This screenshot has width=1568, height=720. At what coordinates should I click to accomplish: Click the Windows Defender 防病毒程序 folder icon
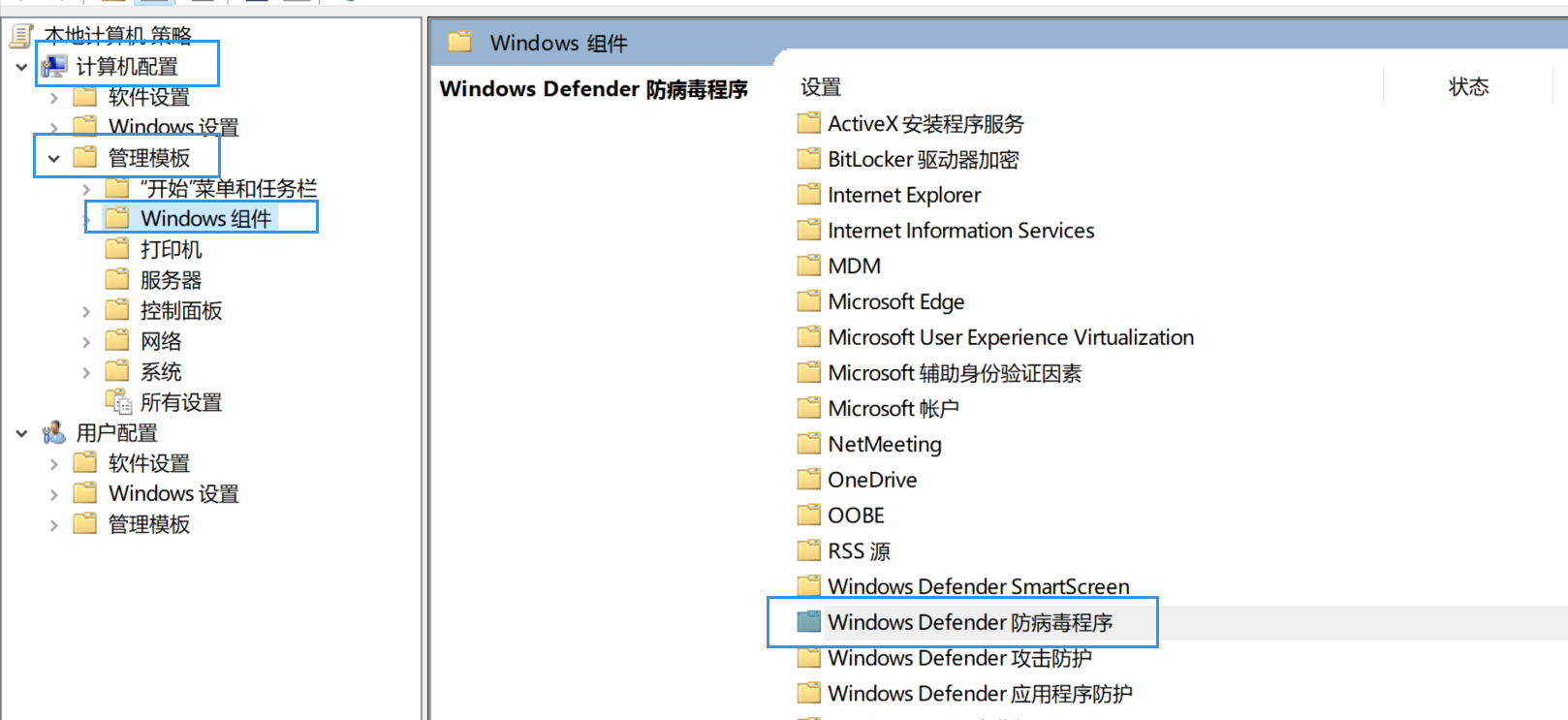[808, 622]
